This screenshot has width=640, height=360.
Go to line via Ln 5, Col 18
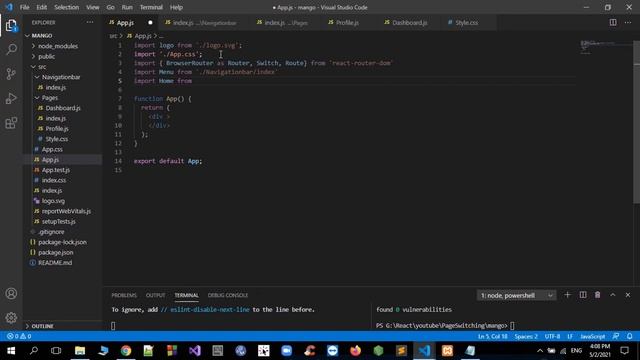(492, 336)
